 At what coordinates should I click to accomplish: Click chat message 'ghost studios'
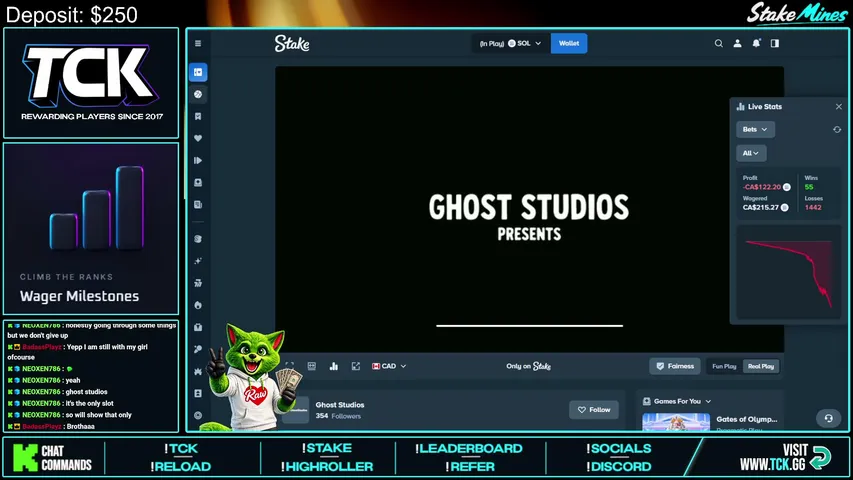pos(86,392)
